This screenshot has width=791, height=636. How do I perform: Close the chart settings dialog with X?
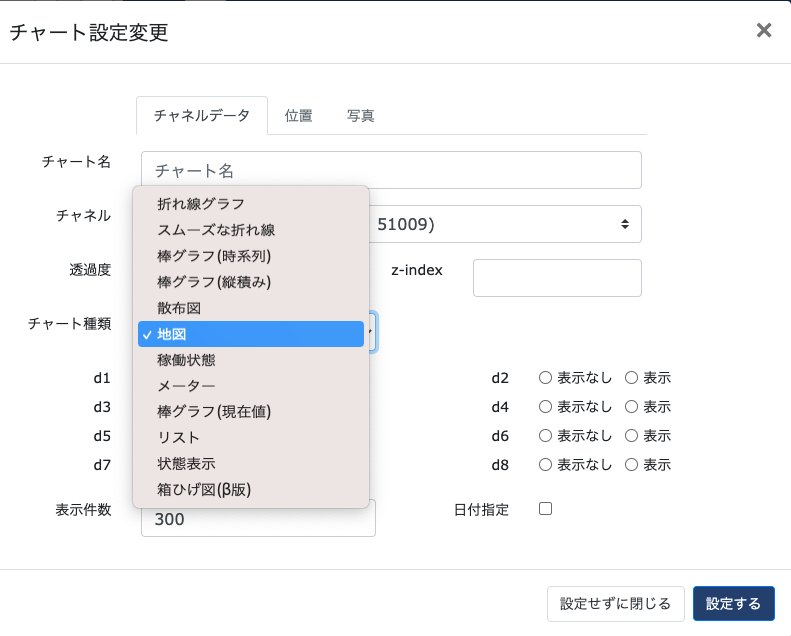(764, 31)
